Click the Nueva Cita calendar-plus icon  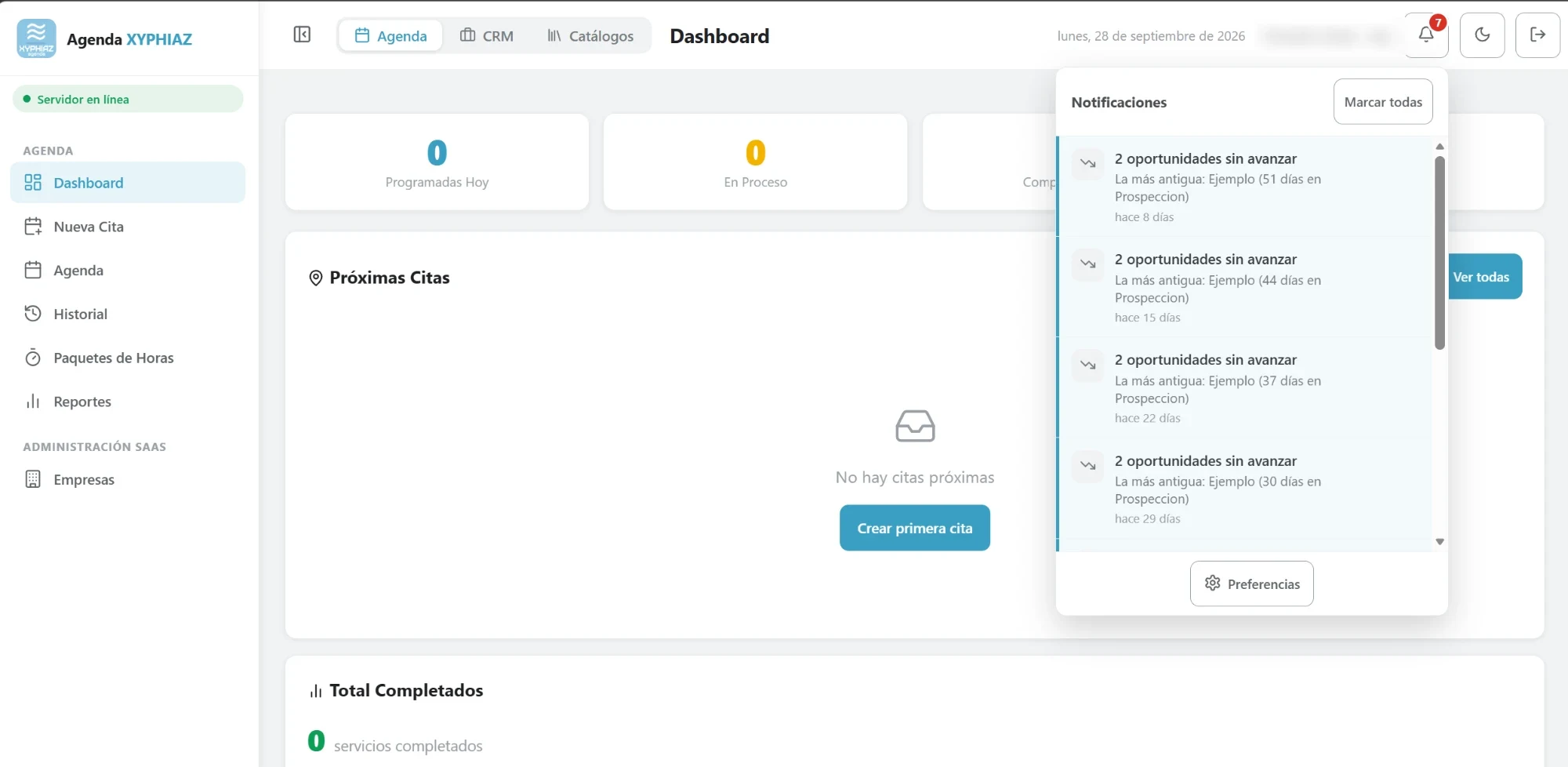(33, 227)
